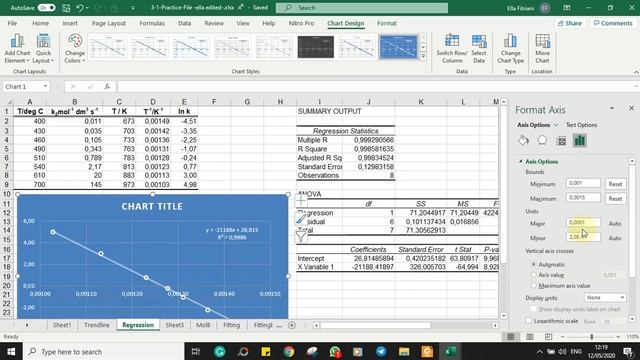Open Excel from Windows taskbar
Screen dimensions: 640x360
click(450, 351)
